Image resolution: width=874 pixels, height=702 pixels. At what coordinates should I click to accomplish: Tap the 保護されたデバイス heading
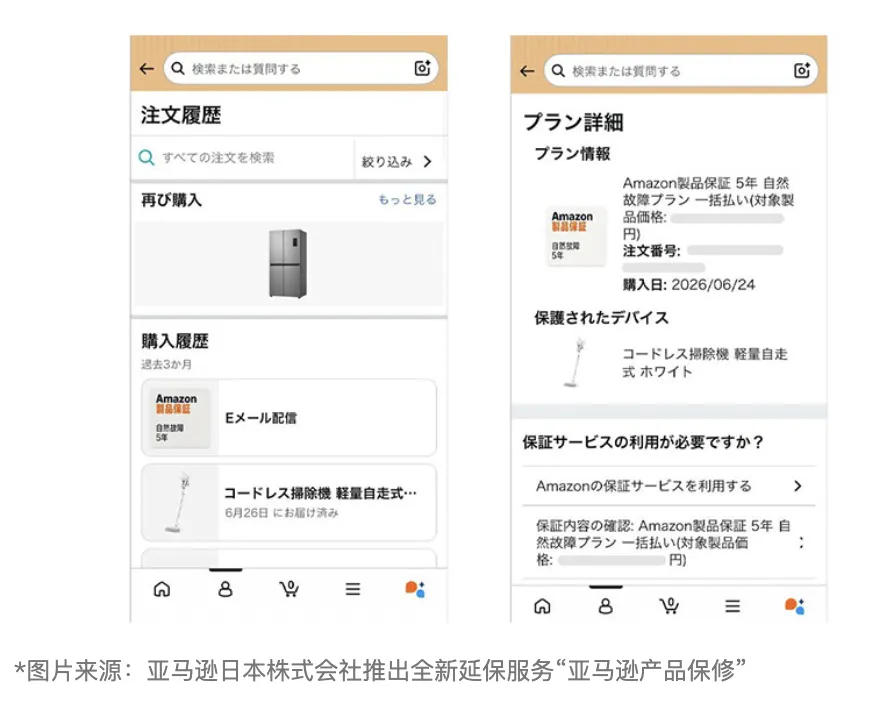click(601, 318)
